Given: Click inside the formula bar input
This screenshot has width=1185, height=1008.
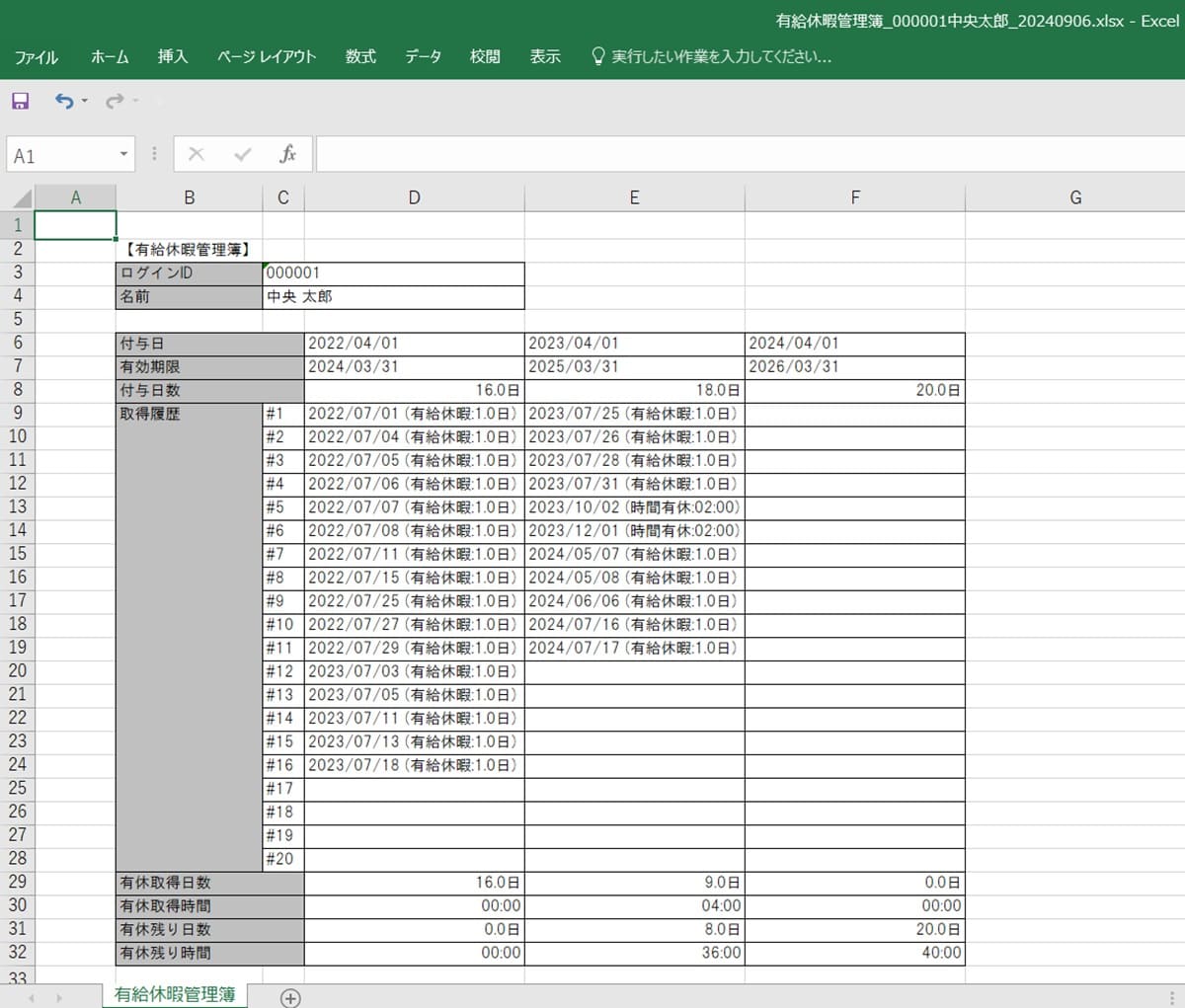Looking at the screenshot, I should (x=741, y=154).
